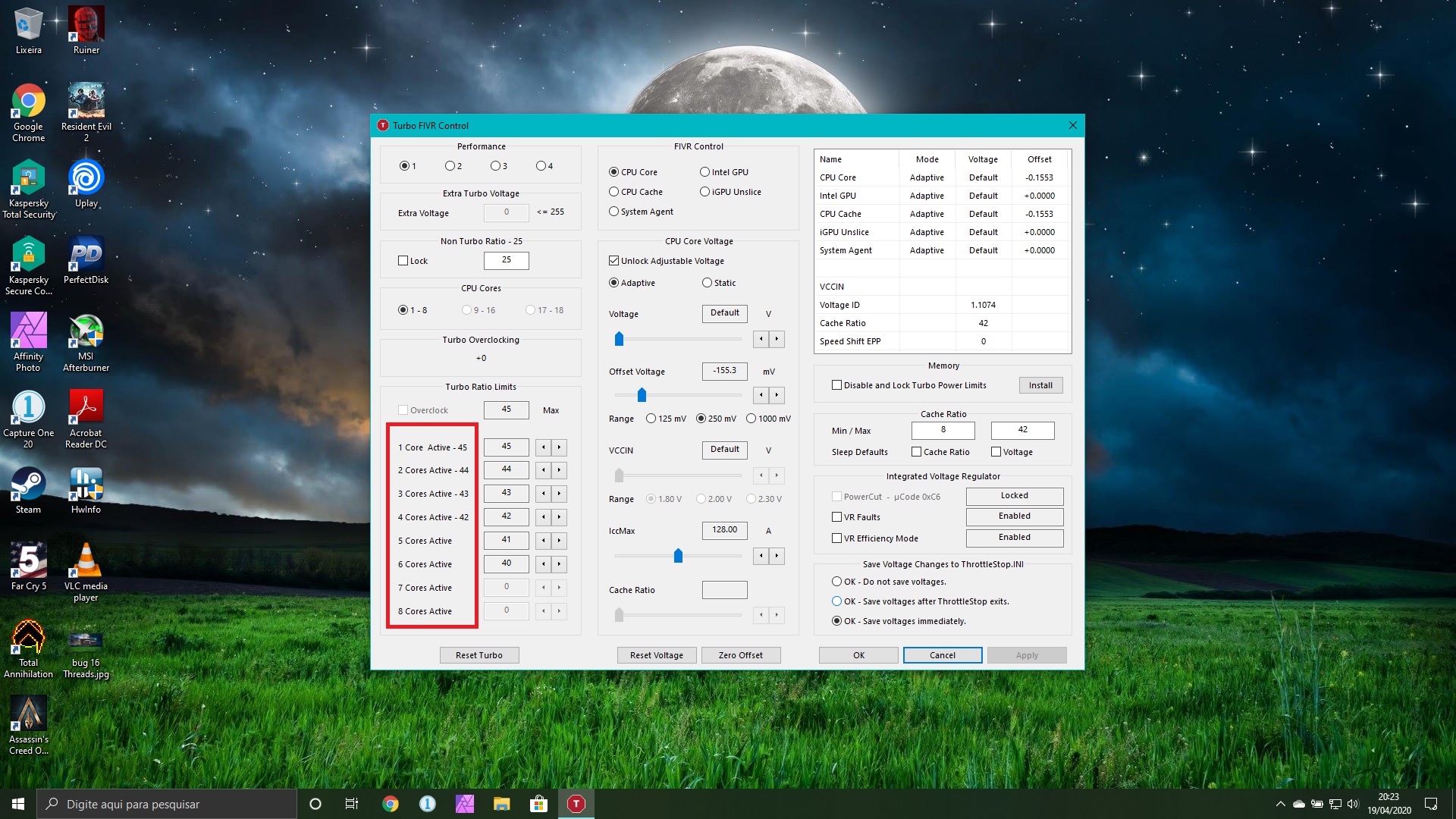Select 125 mV range option
The image size is (1456, 819).
pos(651,419)
